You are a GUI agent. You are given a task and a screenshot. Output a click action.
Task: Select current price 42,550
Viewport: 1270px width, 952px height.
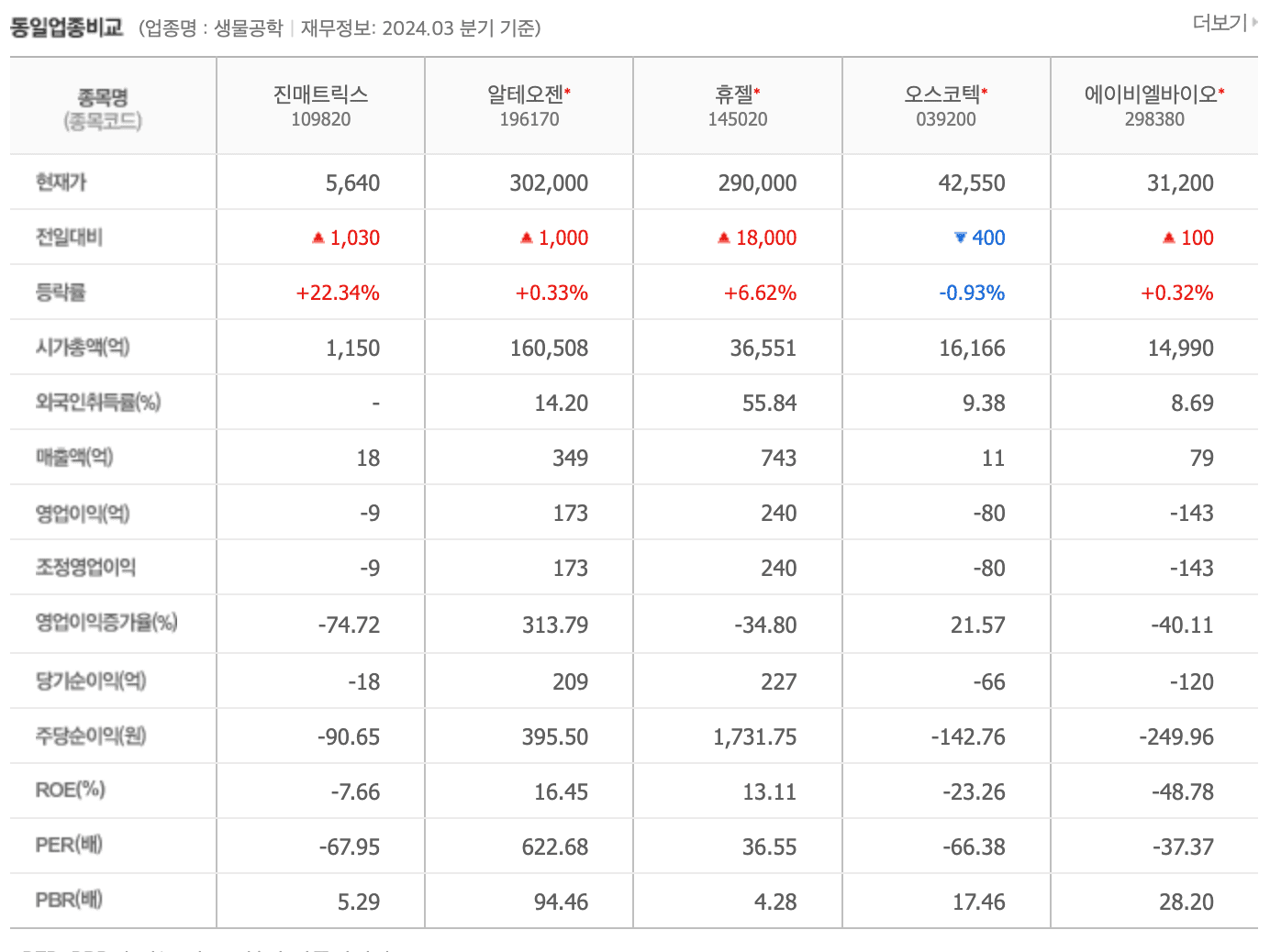(972, 183)
